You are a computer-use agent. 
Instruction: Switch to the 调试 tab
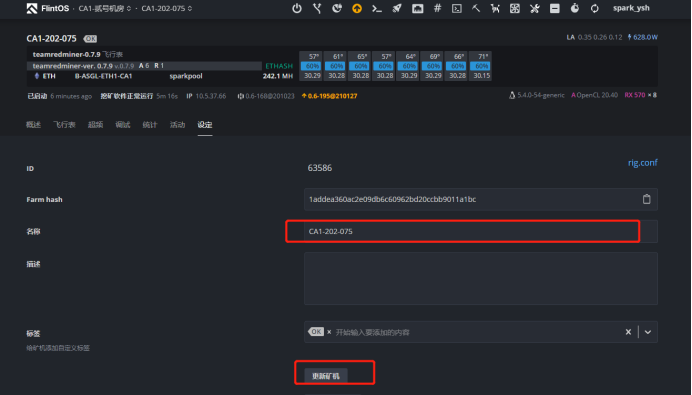(x=123, y=124)
